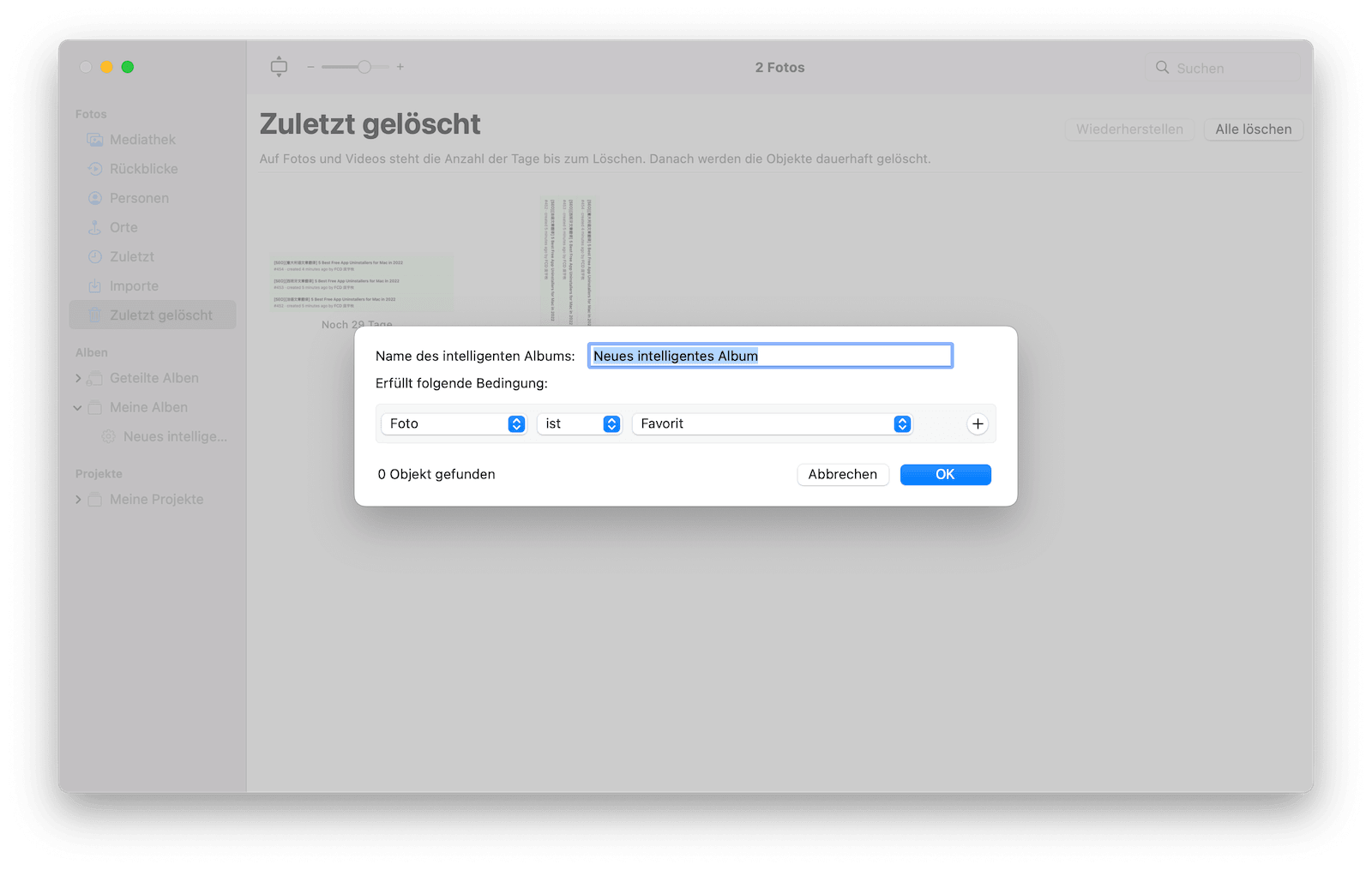Open the 'ist' operator dropdown
1372x870 pixels.
tap(579, 423)
